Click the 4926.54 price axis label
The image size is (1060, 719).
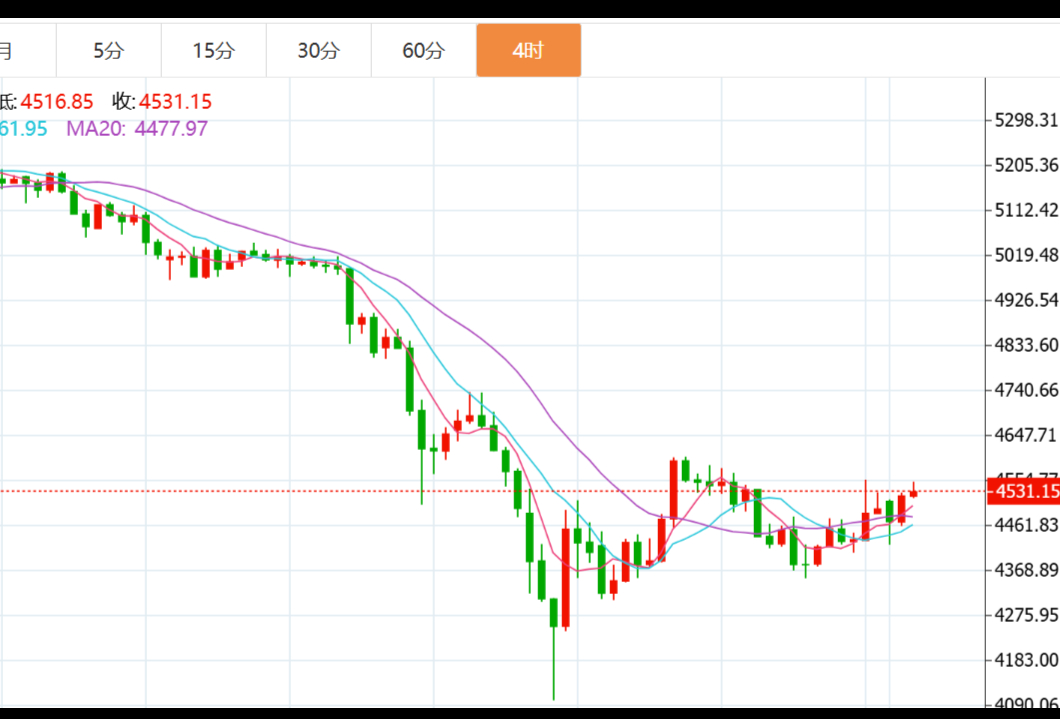coord(1026,300)
